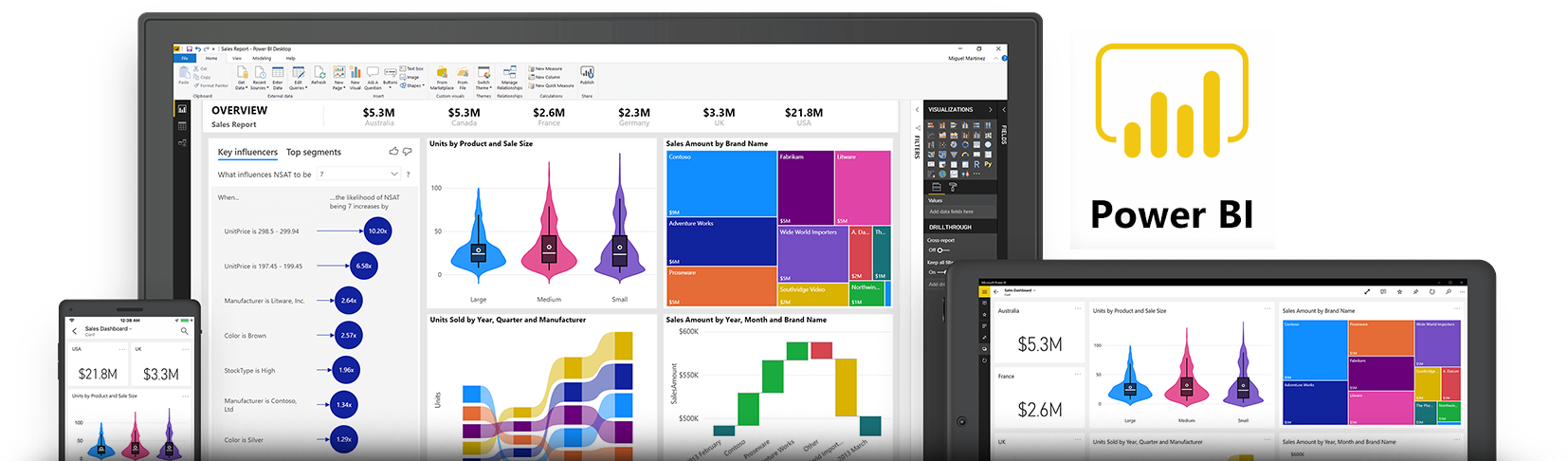The height and width of the screenshot is (461, 1568).
Task: Click Format paint roller tab in Visualizations
Action: [952, 187]
